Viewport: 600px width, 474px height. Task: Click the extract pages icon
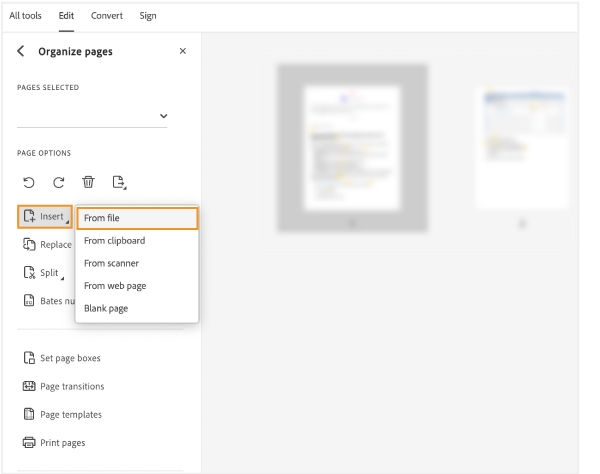pos(119,182)
